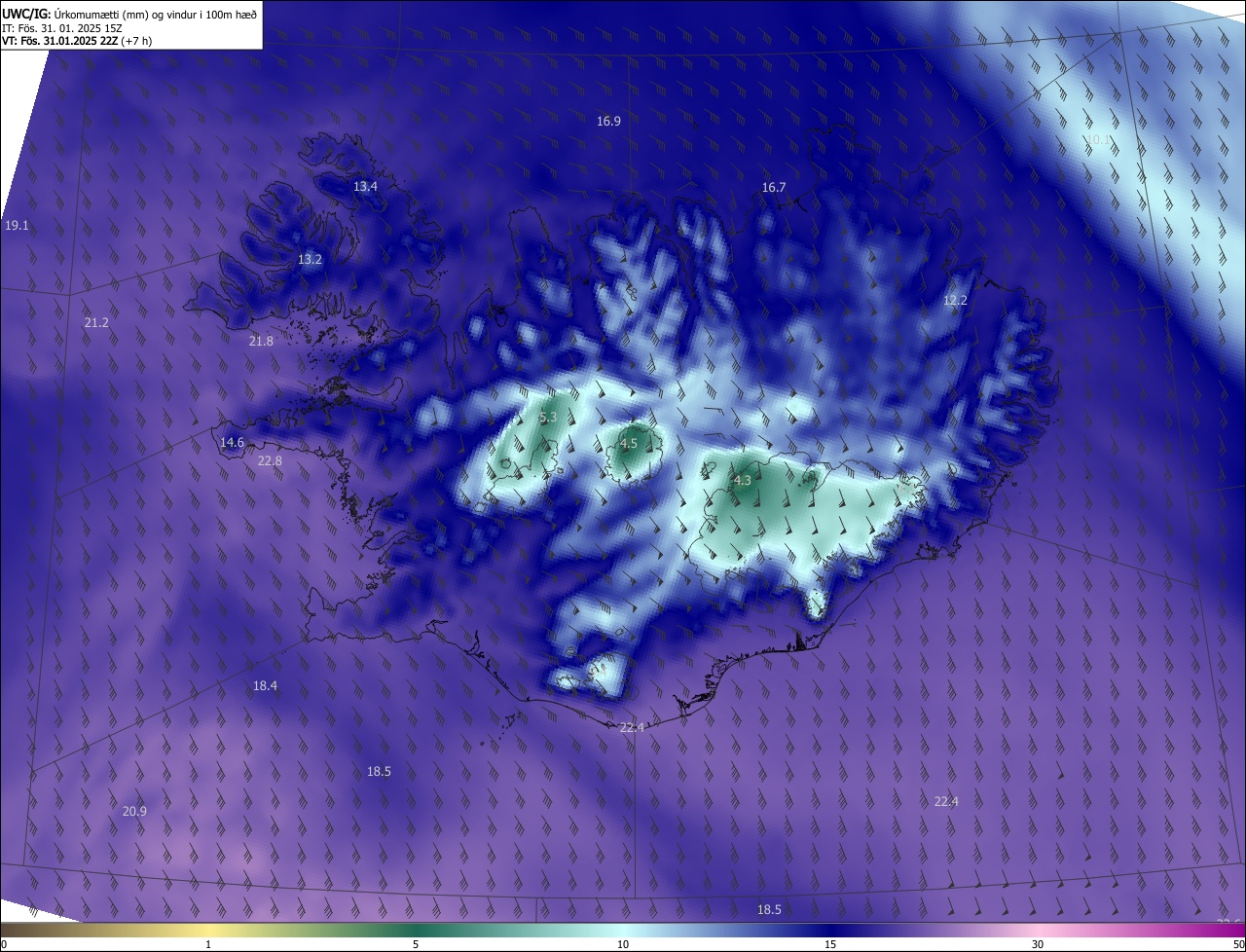Screen dimensions: 1246x952
Task: Click the 4.5 value over the glacier
Action: (x=629, y=443)
